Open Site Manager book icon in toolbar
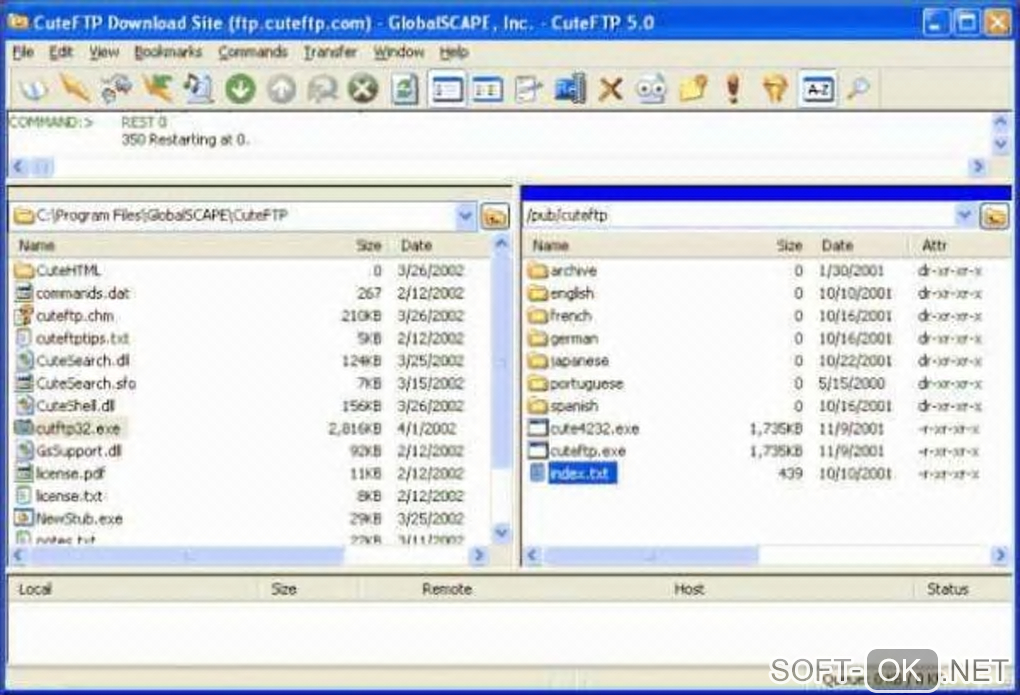The height and width of the screenshot is (695, 1020). pos(33,89)
